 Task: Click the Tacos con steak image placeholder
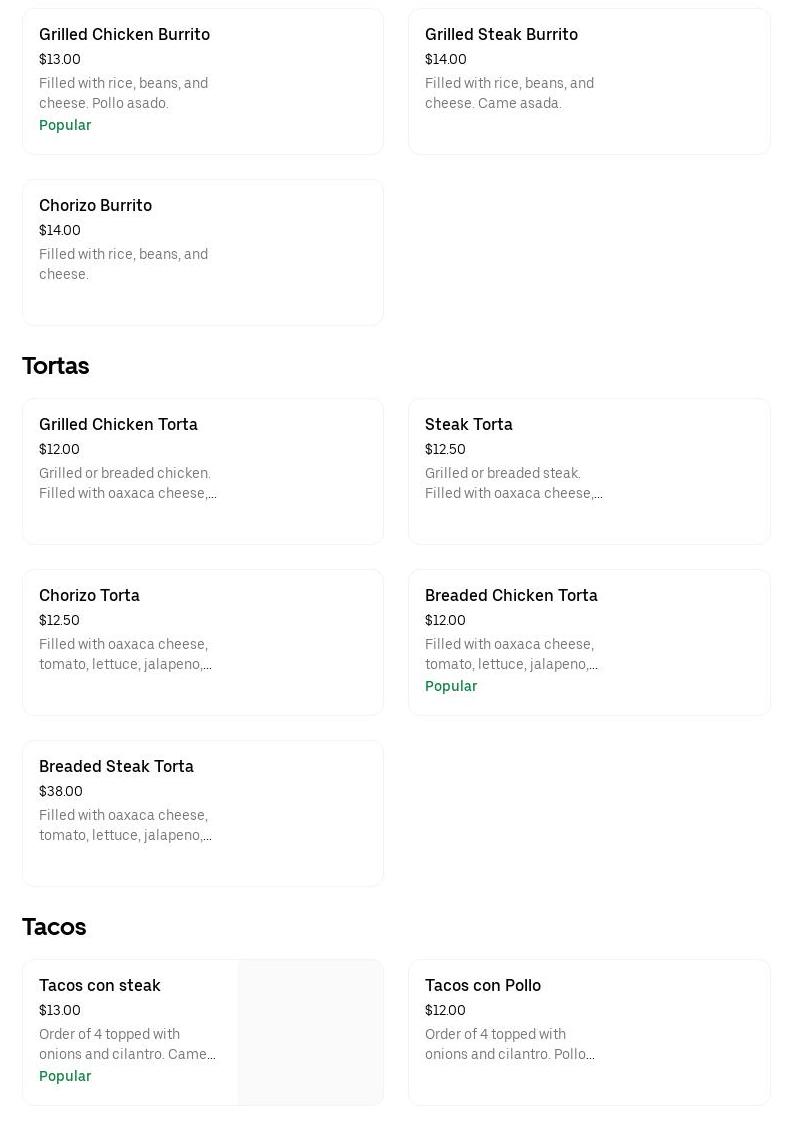(x=310, y=1032)
